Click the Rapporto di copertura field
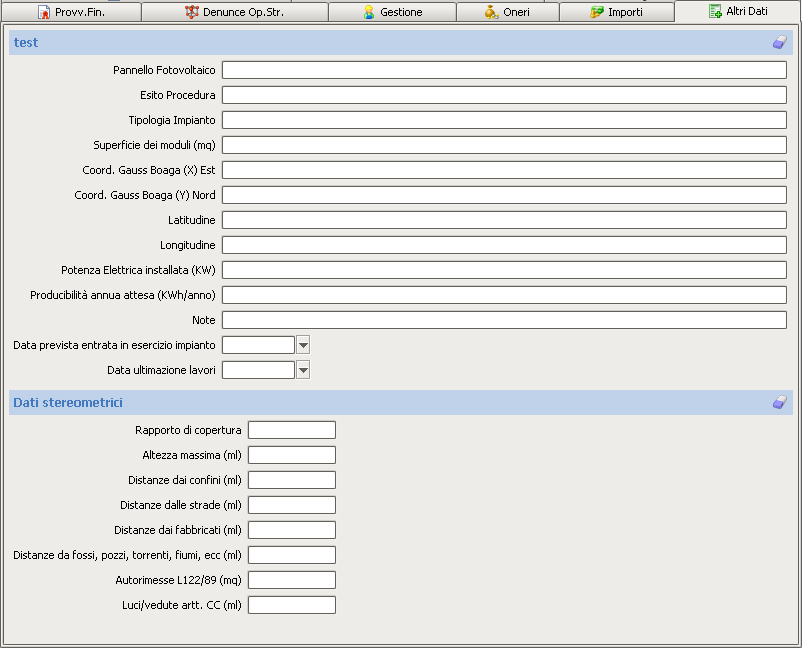Viewport: 802px width, 648px height. 291,430
